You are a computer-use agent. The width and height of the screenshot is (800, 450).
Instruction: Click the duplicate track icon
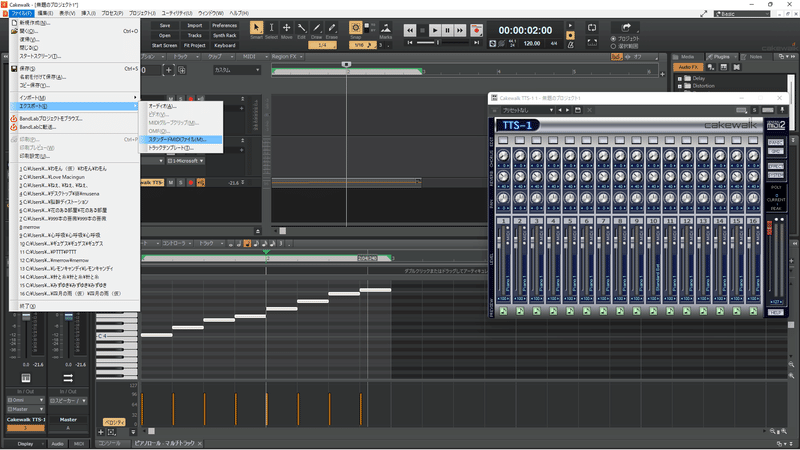(182, 70)
